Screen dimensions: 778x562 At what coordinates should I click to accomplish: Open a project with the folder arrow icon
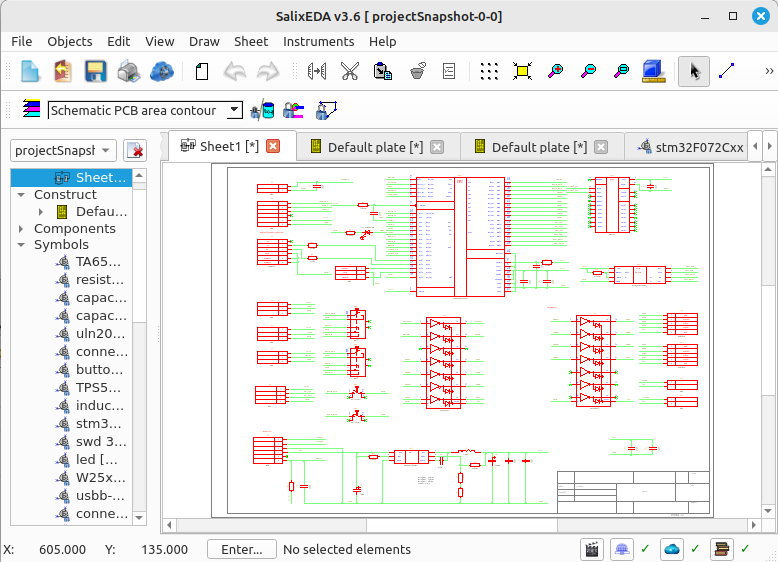pyautogui.click(x=63, y=71)
